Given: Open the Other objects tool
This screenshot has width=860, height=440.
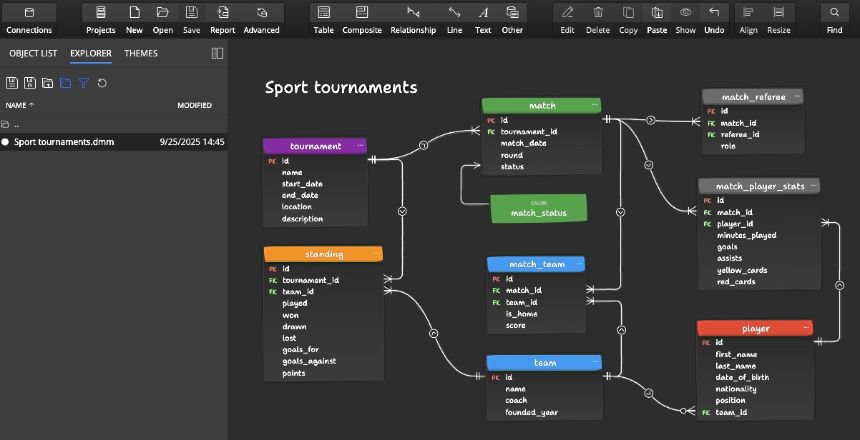Looking at the screenshot, I should pyautogui.click(x=512, y=20).
